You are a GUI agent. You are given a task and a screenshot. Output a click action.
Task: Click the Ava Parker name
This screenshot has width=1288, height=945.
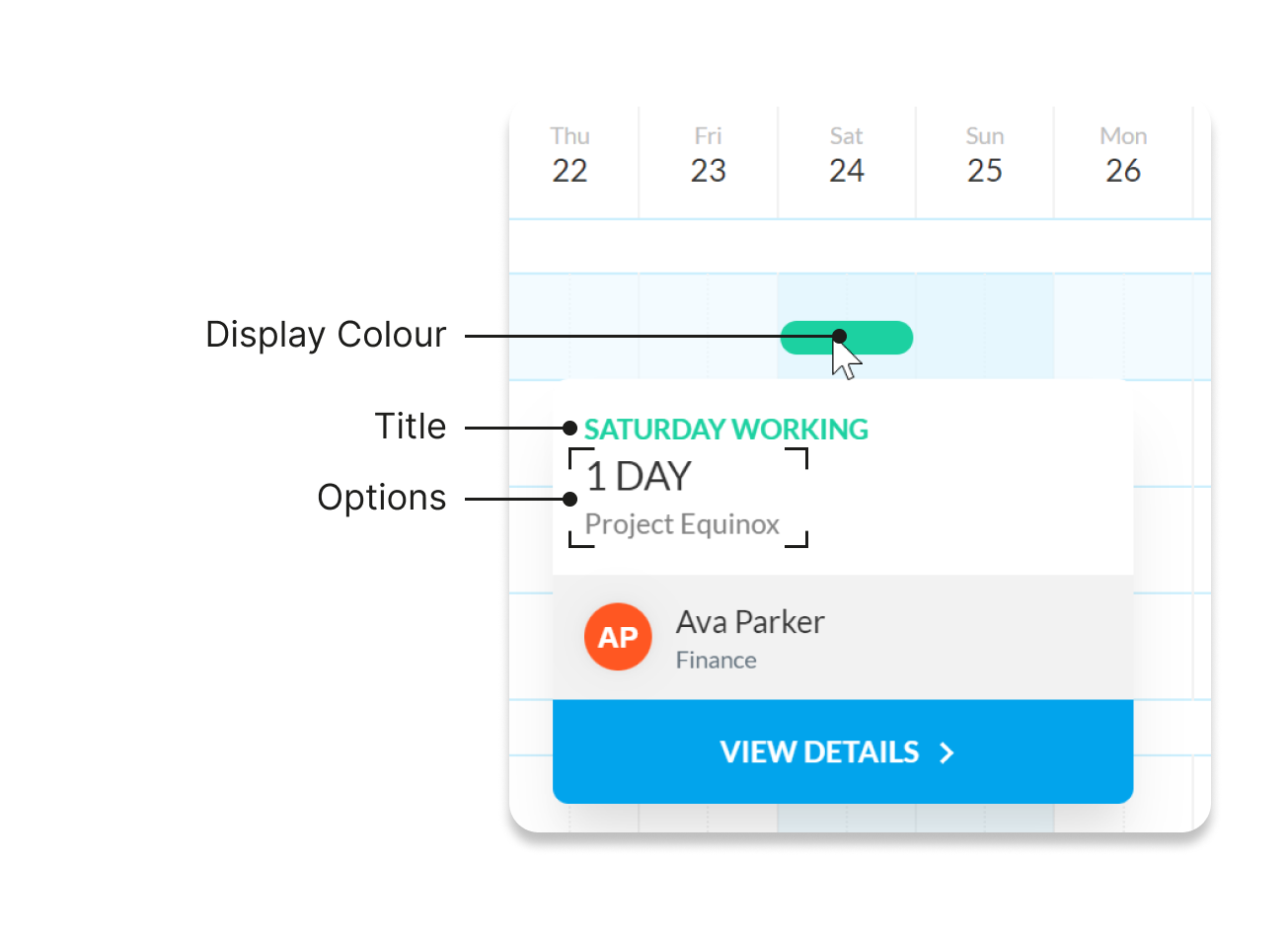750,622
